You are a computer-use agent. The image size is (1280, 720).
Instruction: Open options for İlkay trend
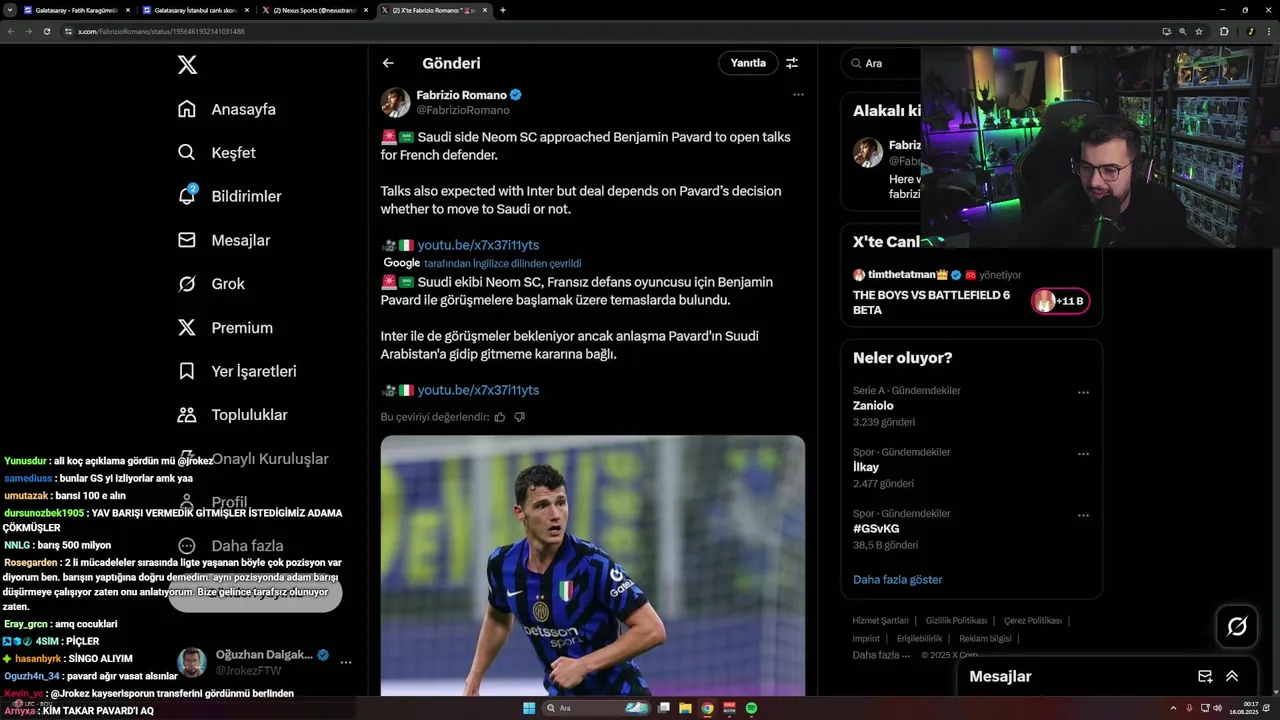1083,454
